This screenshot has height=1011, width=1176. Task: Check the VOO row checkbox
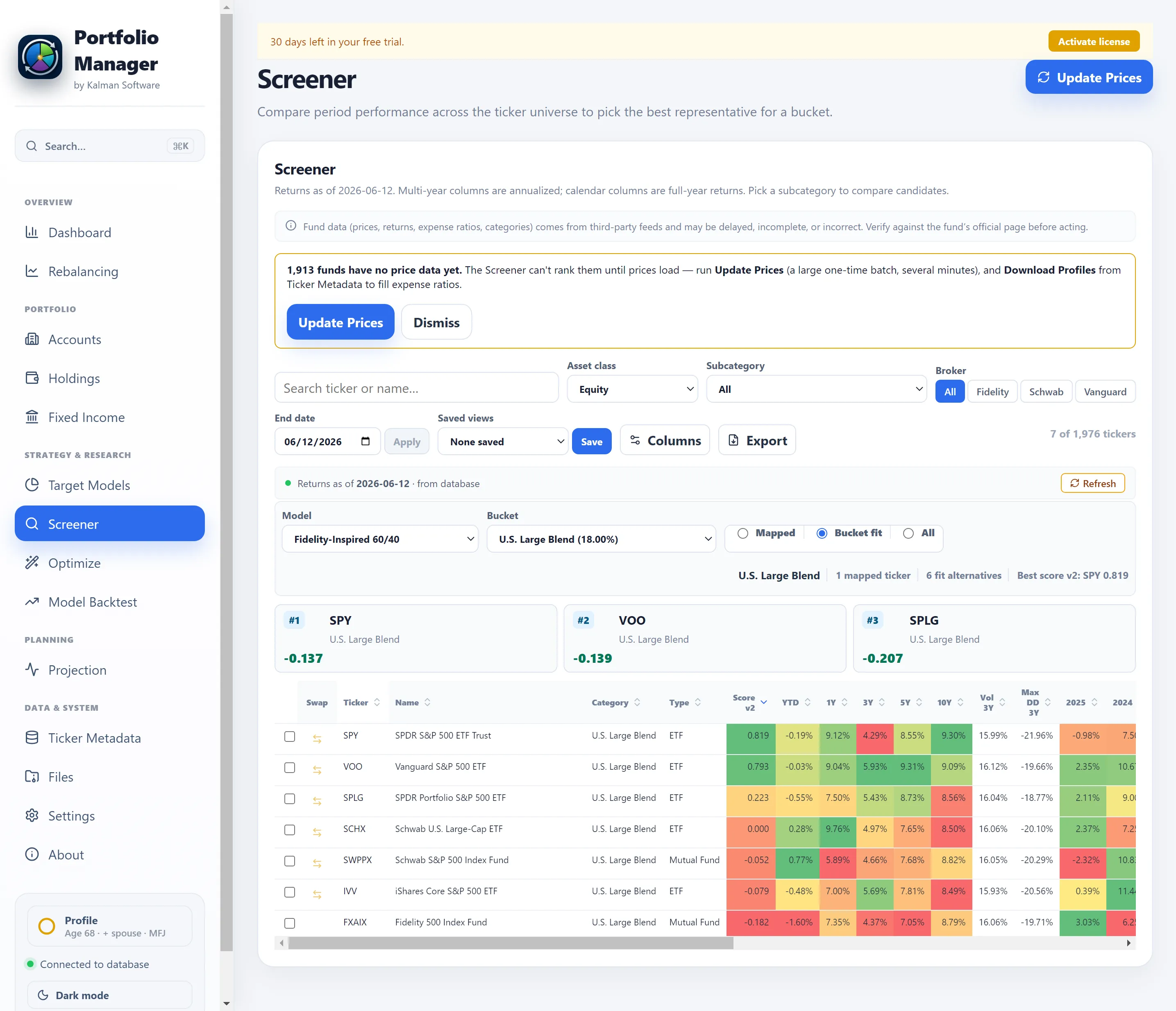click(289, 768)
